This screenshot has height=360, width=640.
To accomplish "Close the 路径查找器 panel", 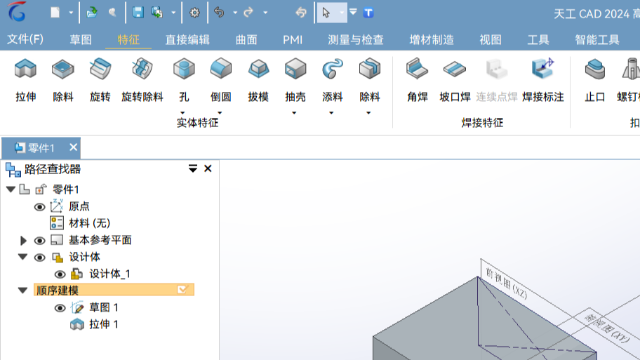I will click(208, 169).
